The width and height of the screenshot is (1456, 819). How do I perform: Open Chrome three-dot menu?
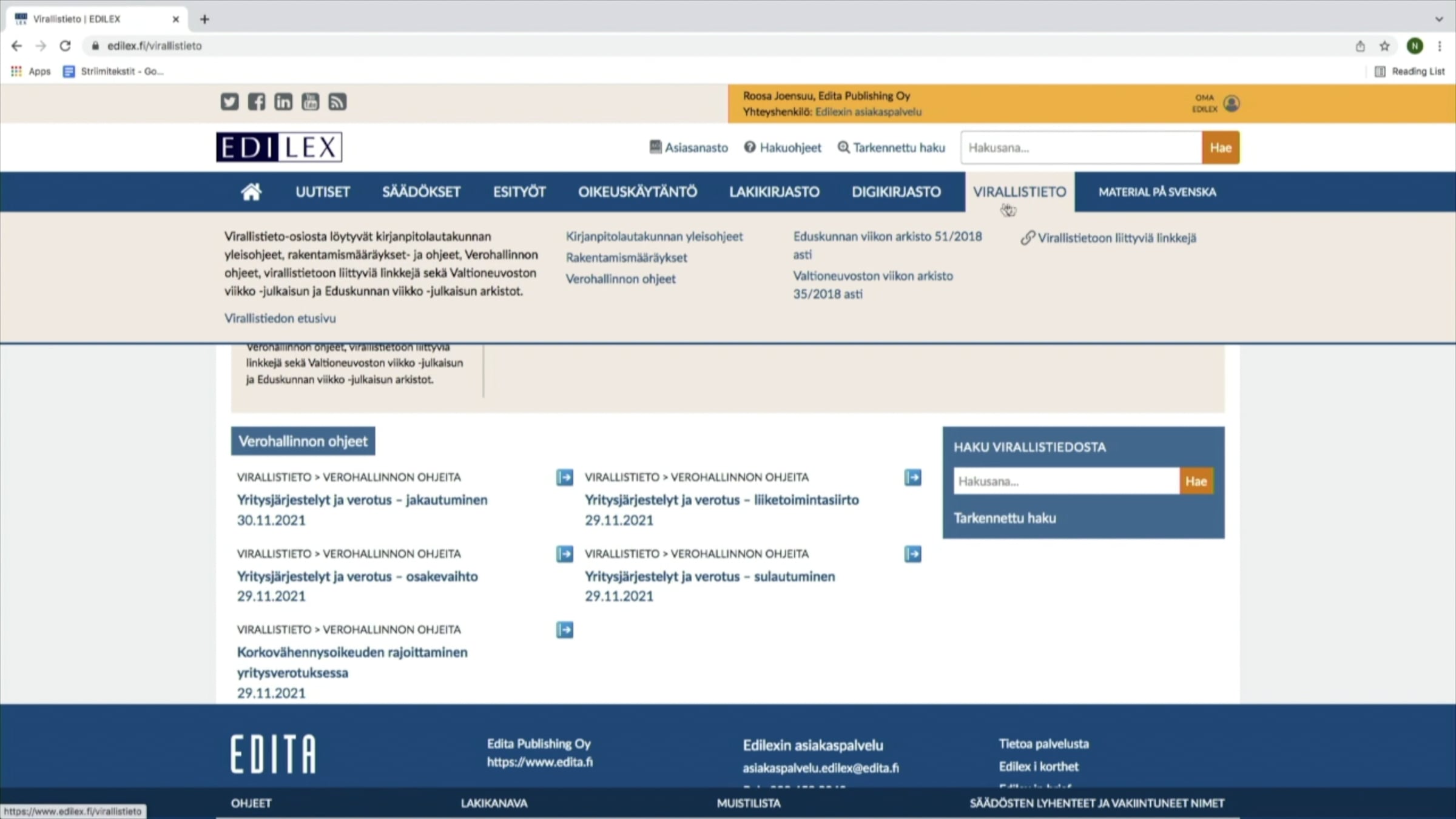pyautogui.click(x=1440, y=46)
